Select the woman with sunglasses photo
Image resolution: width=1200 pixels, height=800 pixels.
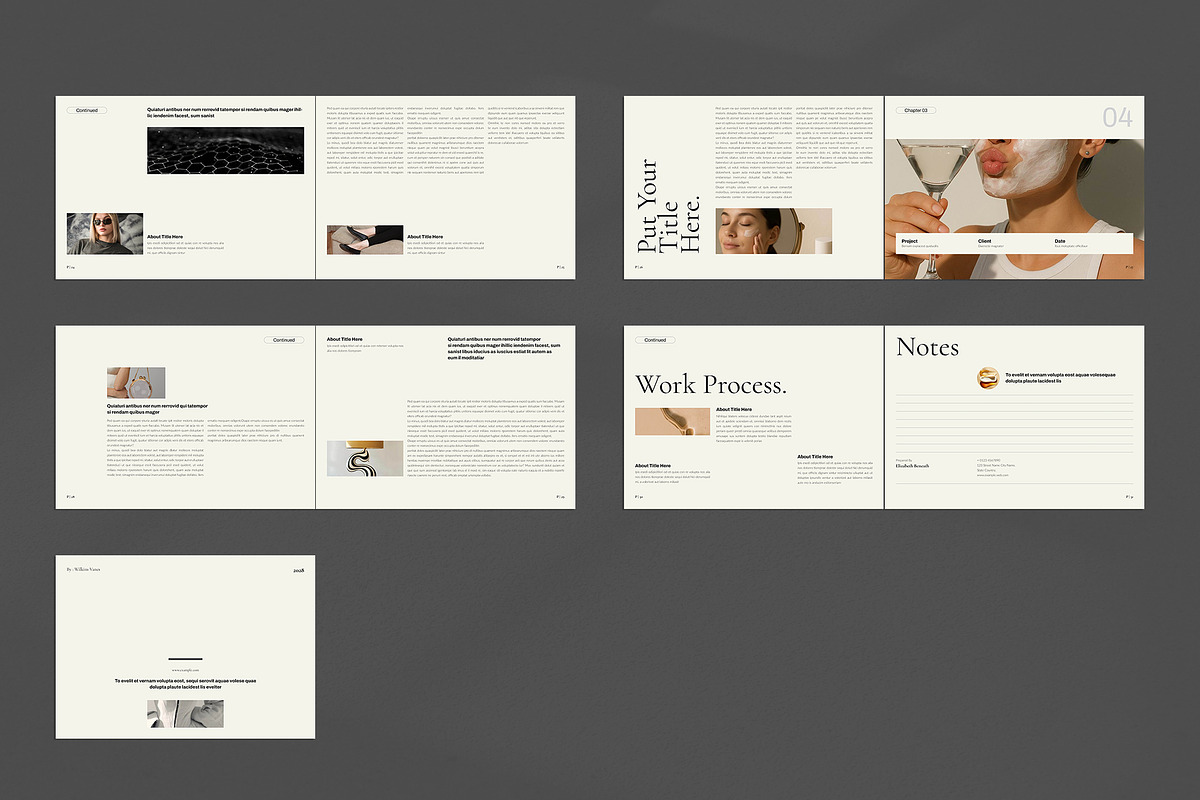pyautogui.click(x=105, y=233)
